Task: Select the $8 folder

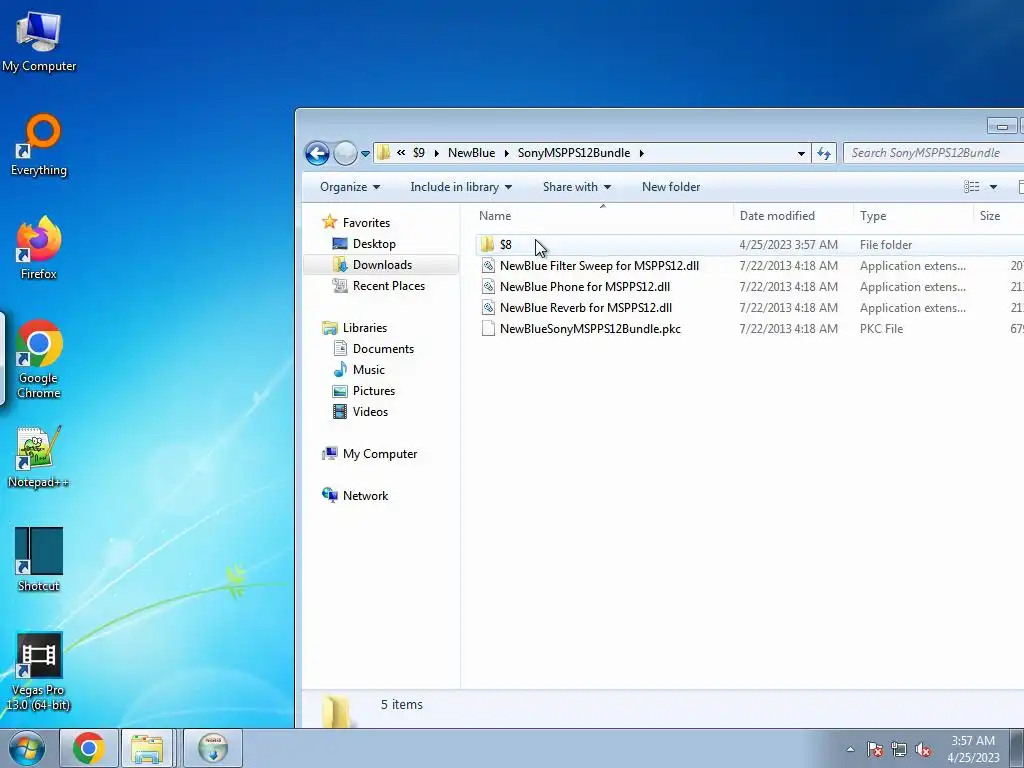Action: click(x=505, y=245)
